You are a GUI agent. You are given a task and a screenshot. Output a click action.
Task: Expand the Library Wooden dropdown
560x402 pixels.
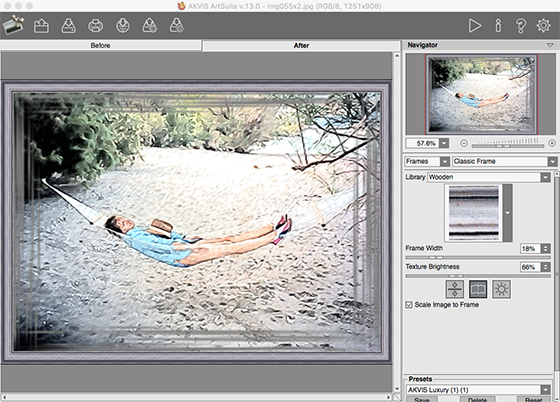545,177
